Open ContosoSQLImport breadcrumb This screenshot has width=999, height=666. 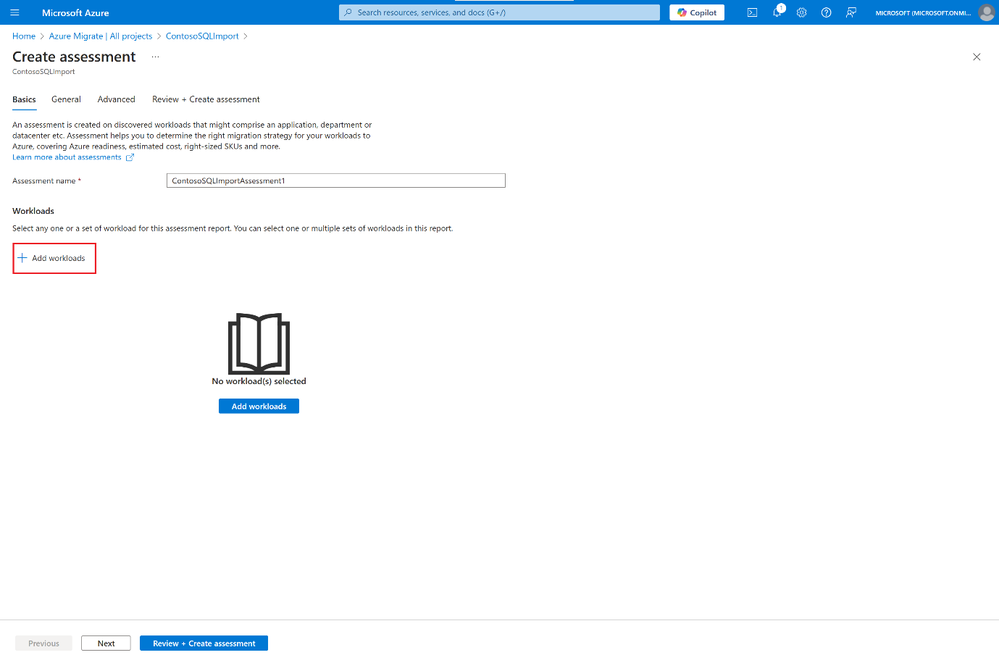coord(202,36)
